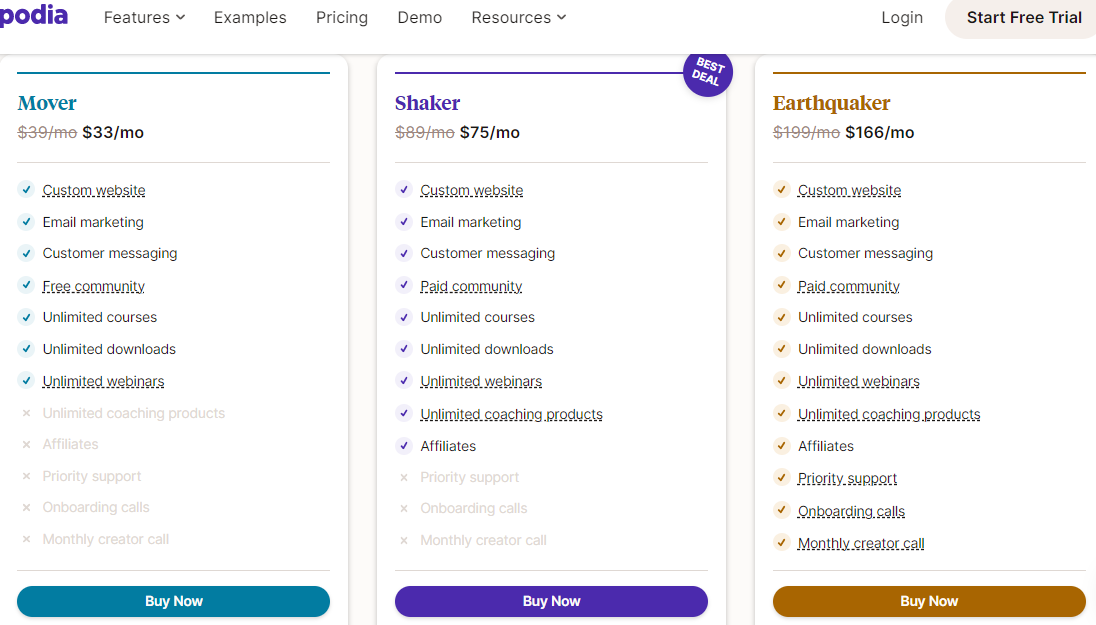Click Monthly creator call in Earthquaker plan
This screenshot has height=625, width=1096.
pyautogui.click(x=861, y=543)
